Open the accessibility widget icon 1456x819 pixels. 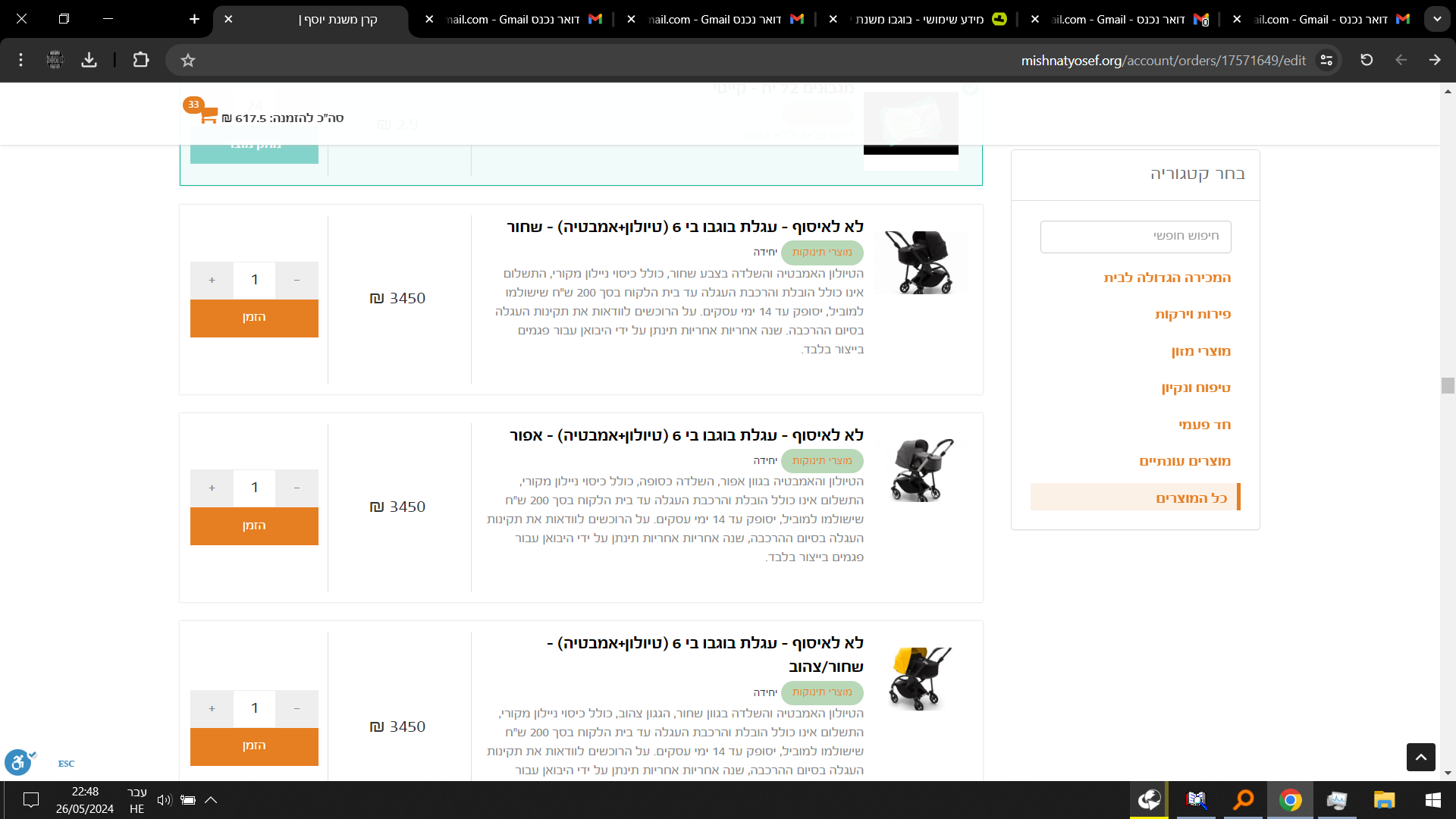tap(17, 761)
